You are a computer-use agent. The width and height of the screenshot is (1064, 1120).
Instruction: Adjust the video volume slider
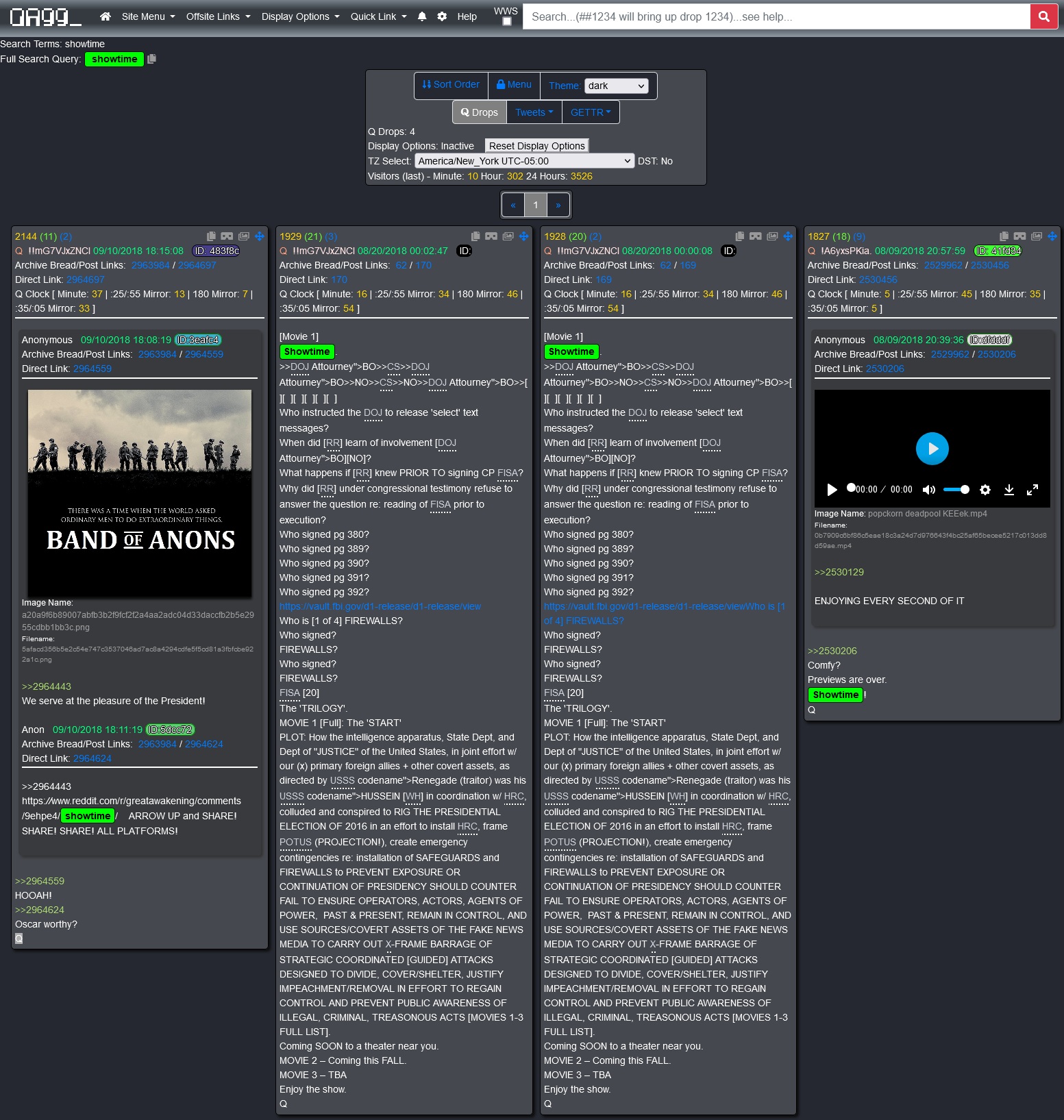[956, 490]
